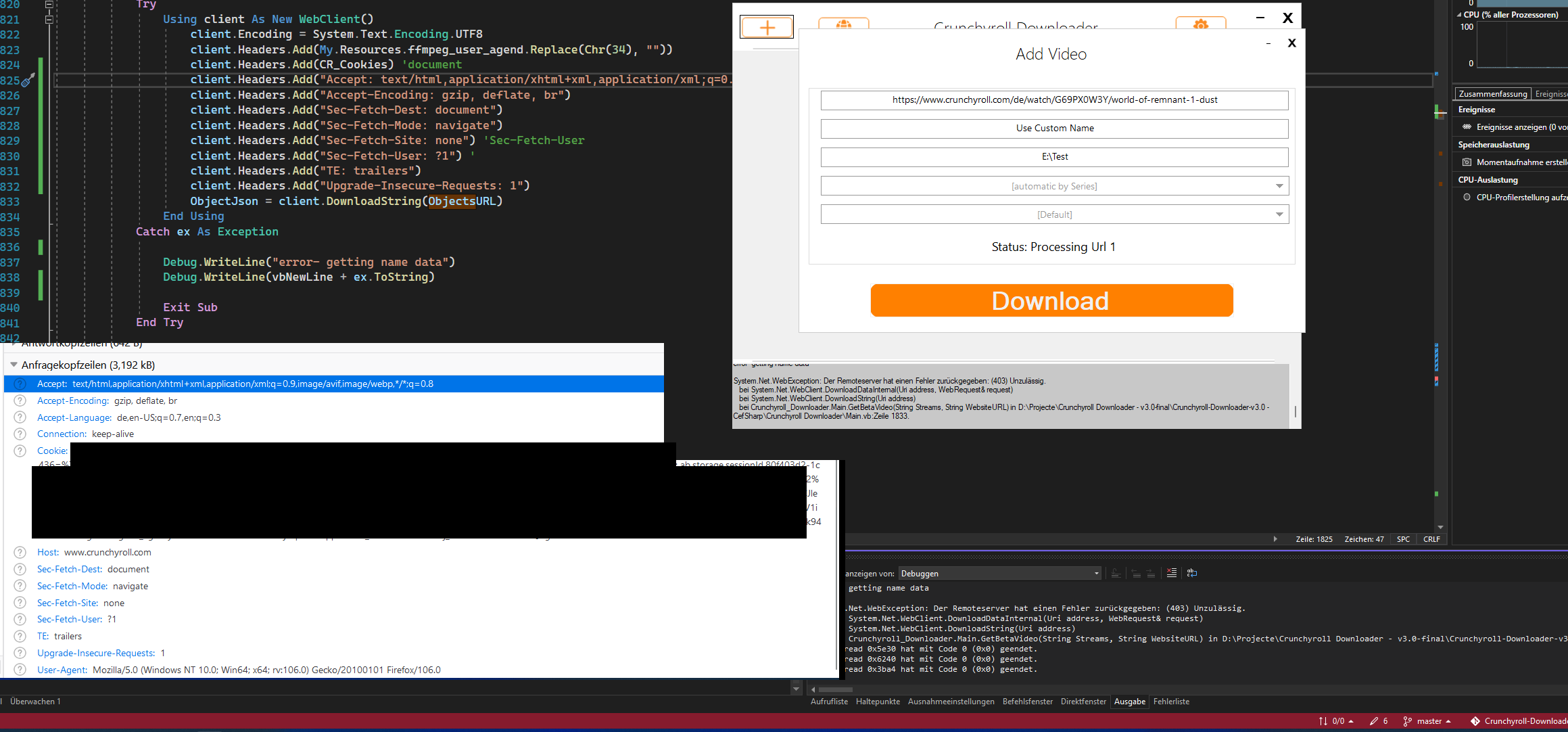The height and width of the screenshot is (732, 1568).
Task: Open the automatic by Series dropdown
Action: 1278,185
